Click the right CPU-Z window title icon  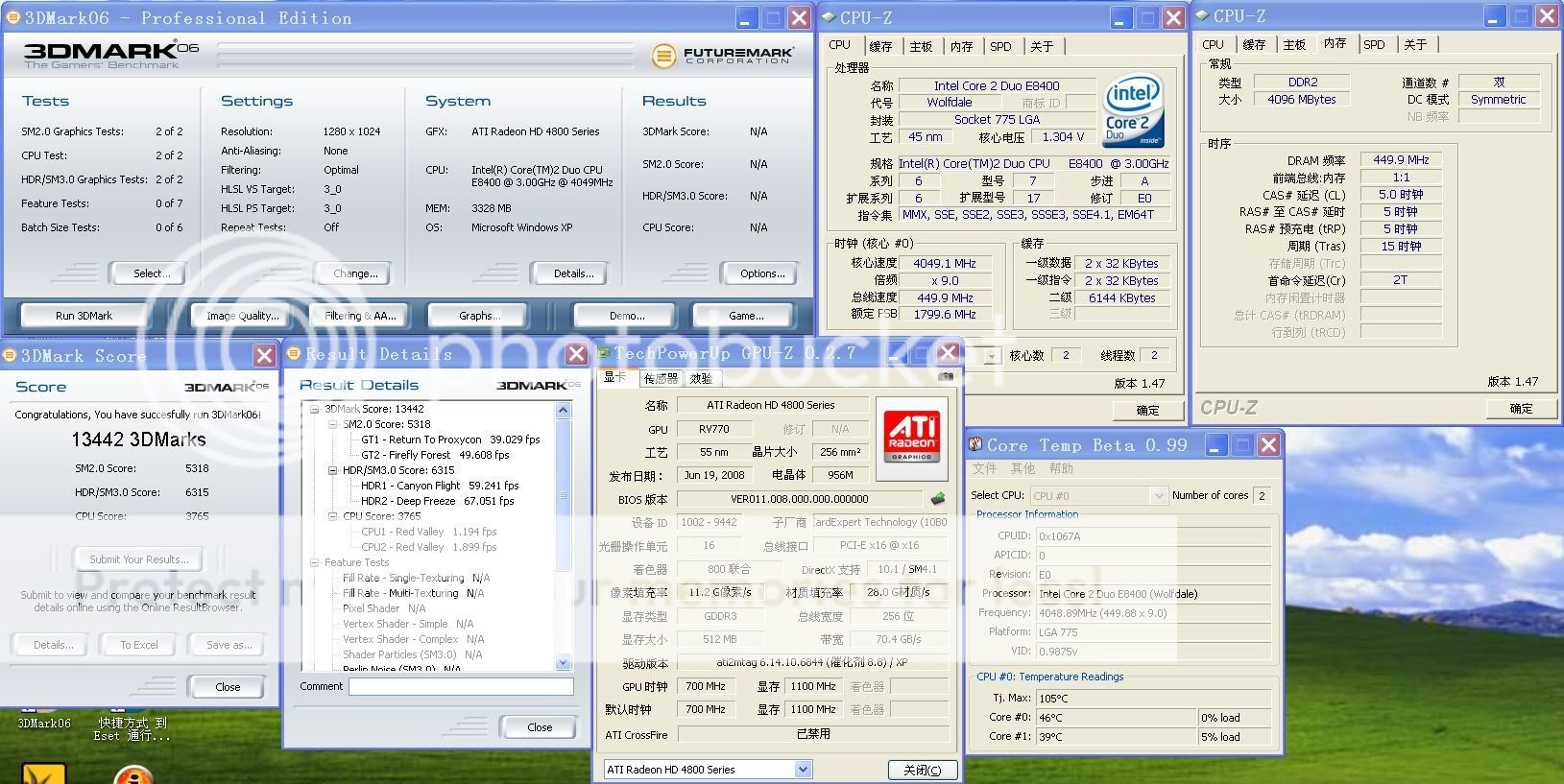click(x=1202, y=15)
